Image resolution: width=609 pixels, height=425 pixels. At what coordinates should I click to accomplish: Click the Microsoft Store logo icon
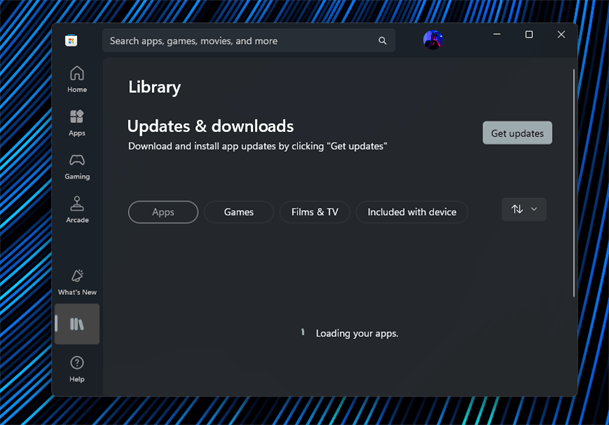[71, 40]
